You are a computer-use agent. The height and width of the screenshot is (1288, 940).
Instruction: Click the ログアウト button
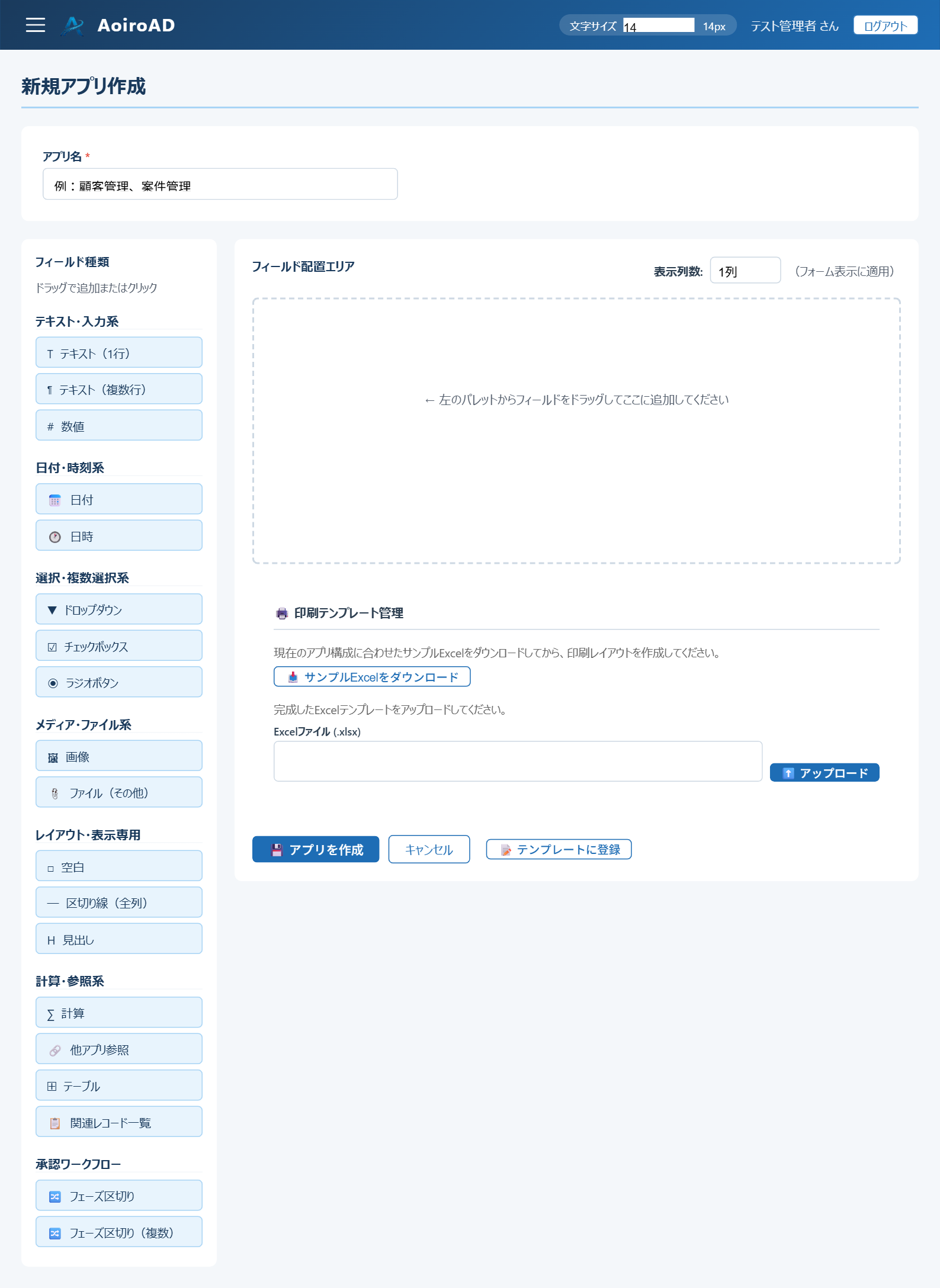[x=885, y=25]
